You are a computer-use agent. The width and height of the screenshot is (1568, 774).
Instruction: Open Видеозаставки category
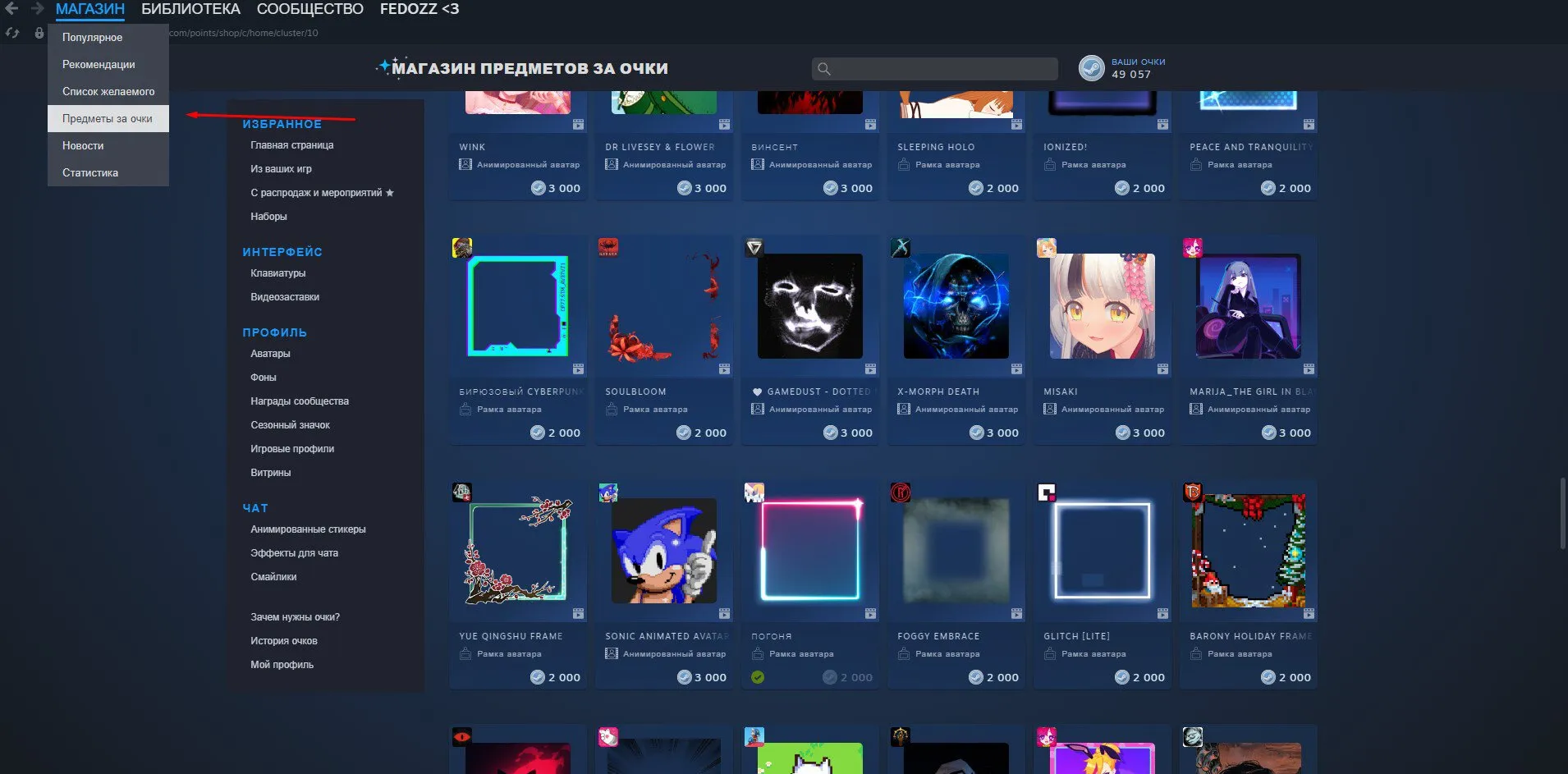click(x=285, y=297)
